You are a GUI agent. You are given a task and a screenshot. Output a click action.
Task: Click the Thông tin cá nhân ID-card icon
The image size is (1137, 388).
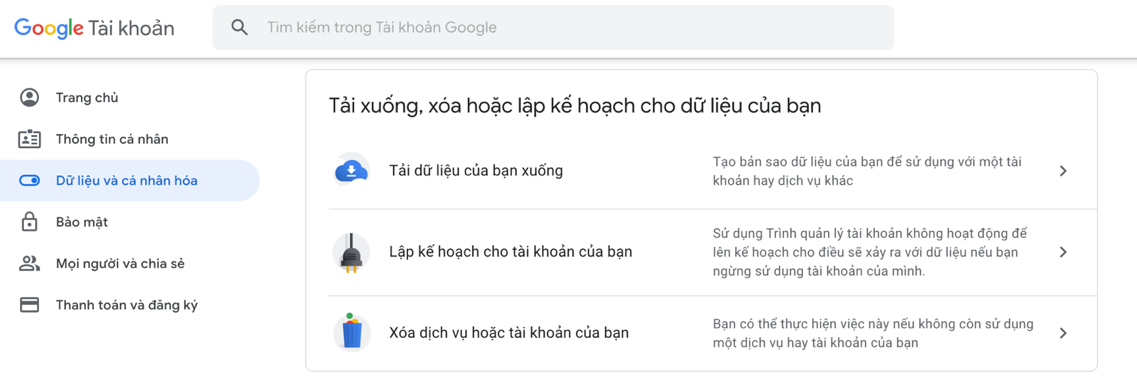29,139
